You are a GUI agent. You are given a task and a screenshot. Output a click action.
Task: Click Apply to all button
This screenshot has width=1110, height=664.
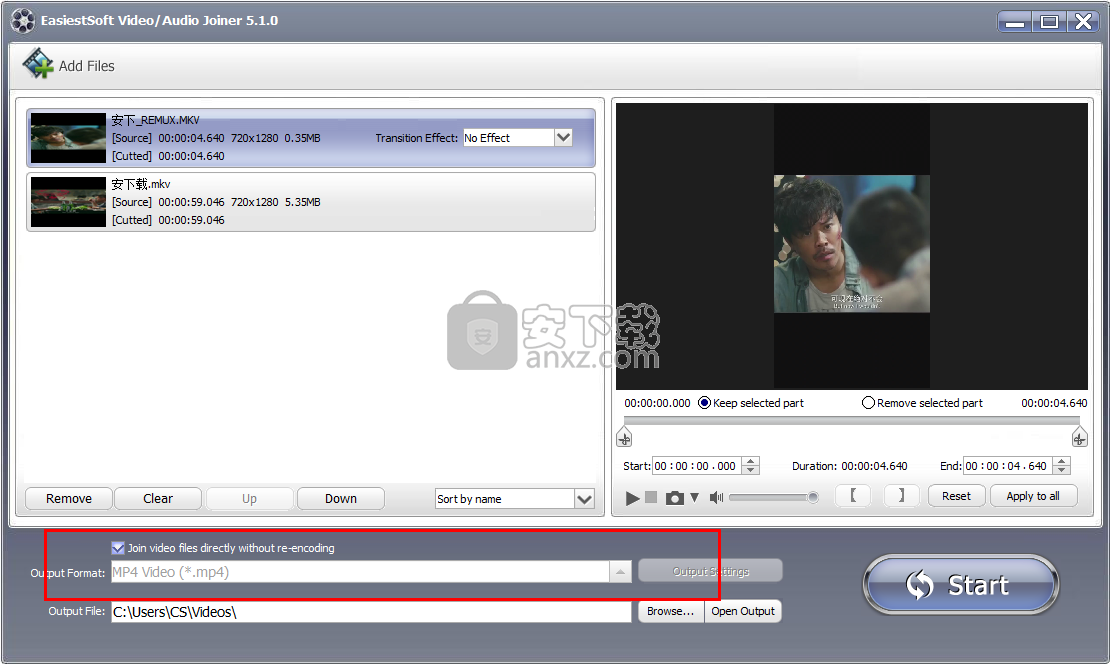tap(1033, 496)
